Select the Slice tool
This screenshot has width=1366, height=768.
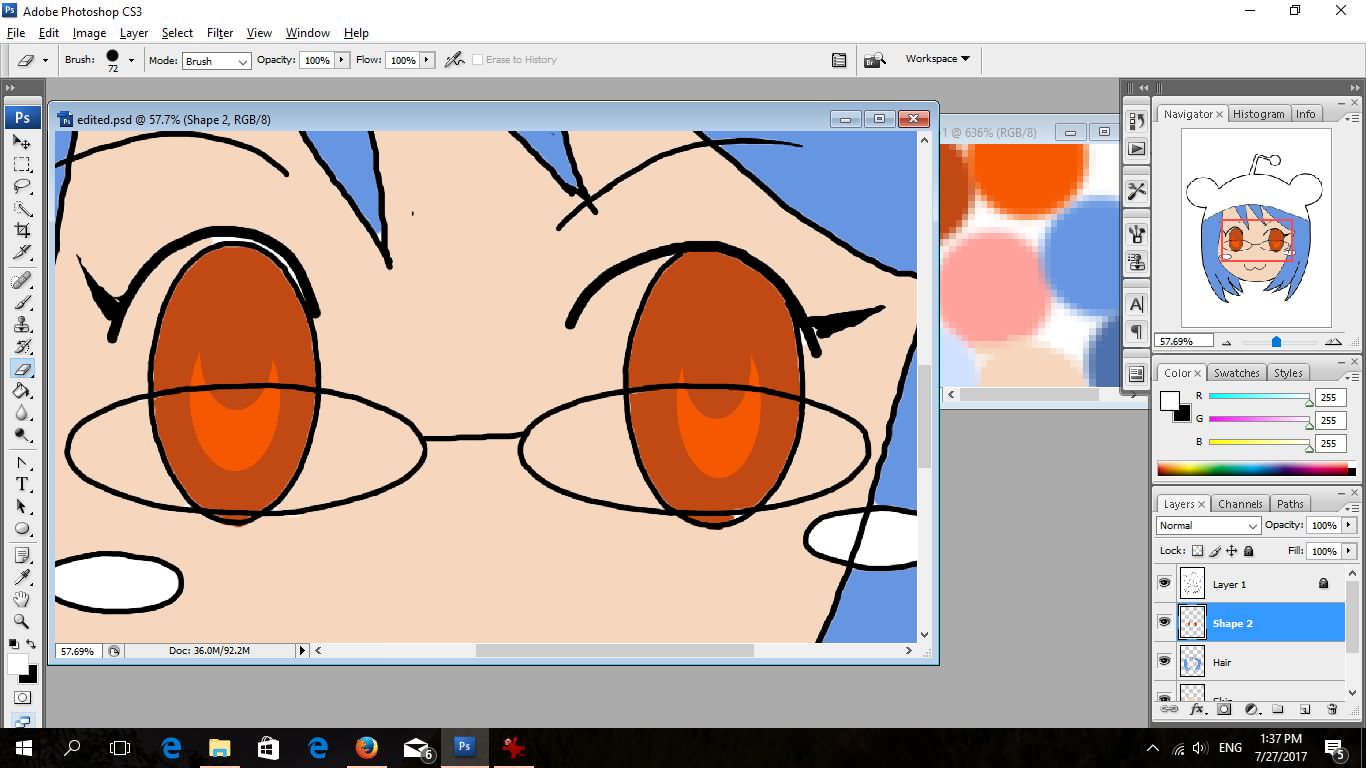point(22,253)
